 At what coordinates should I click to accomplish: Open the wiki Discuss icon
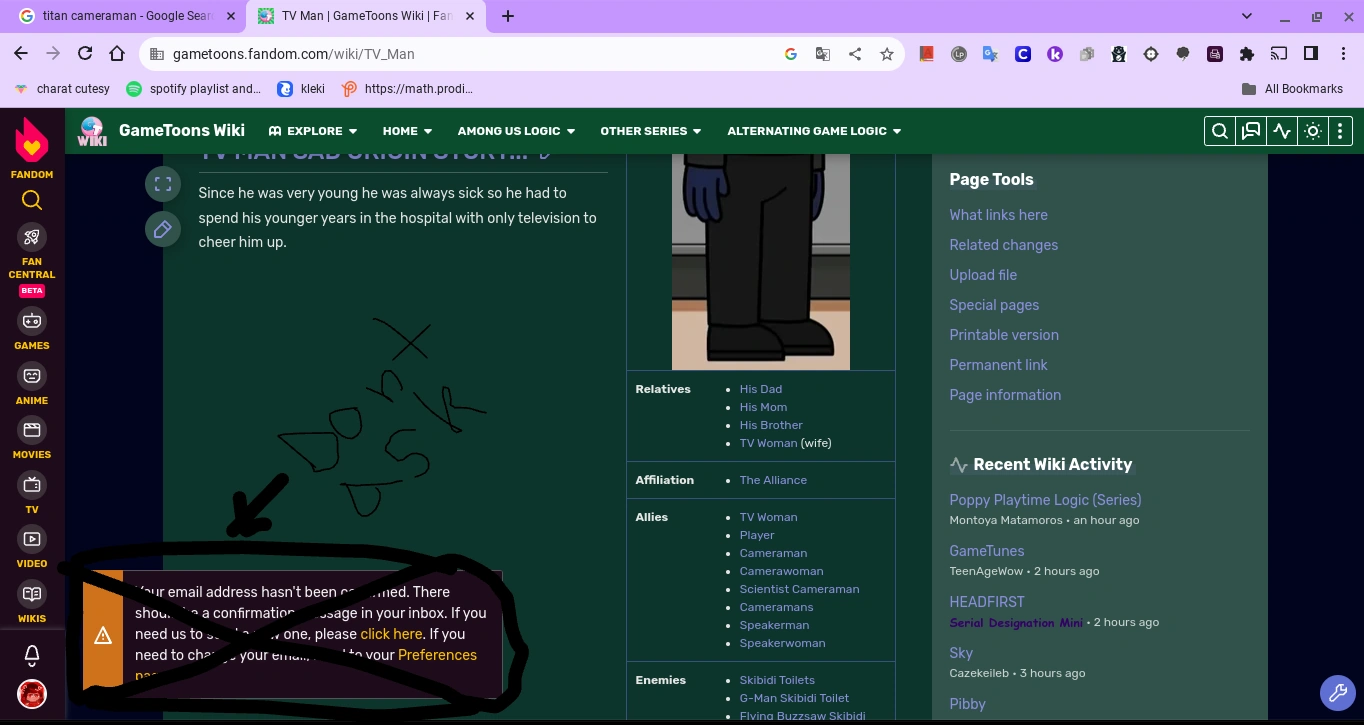pyautogui.click(x=1251, y=131)
